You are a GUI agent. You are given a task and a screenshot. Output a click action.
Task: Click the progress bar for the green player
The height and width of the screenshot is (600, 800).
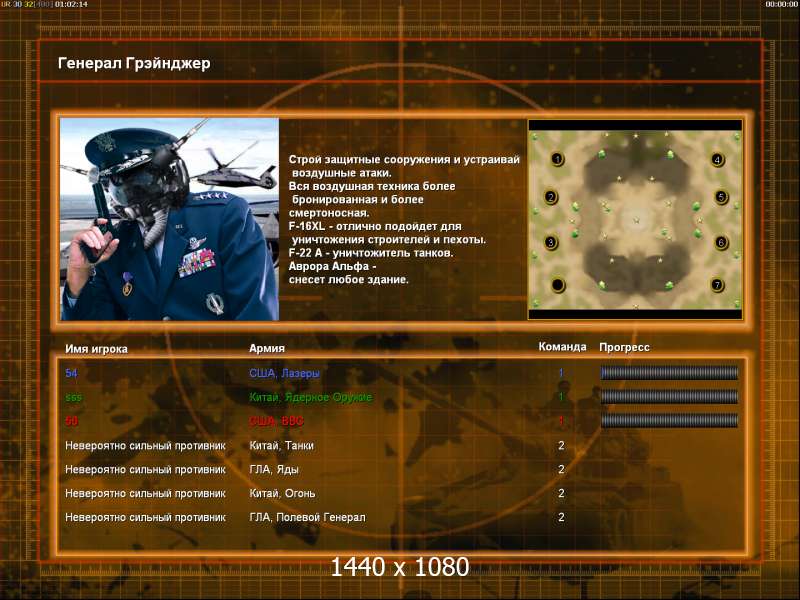coord(669,397)
